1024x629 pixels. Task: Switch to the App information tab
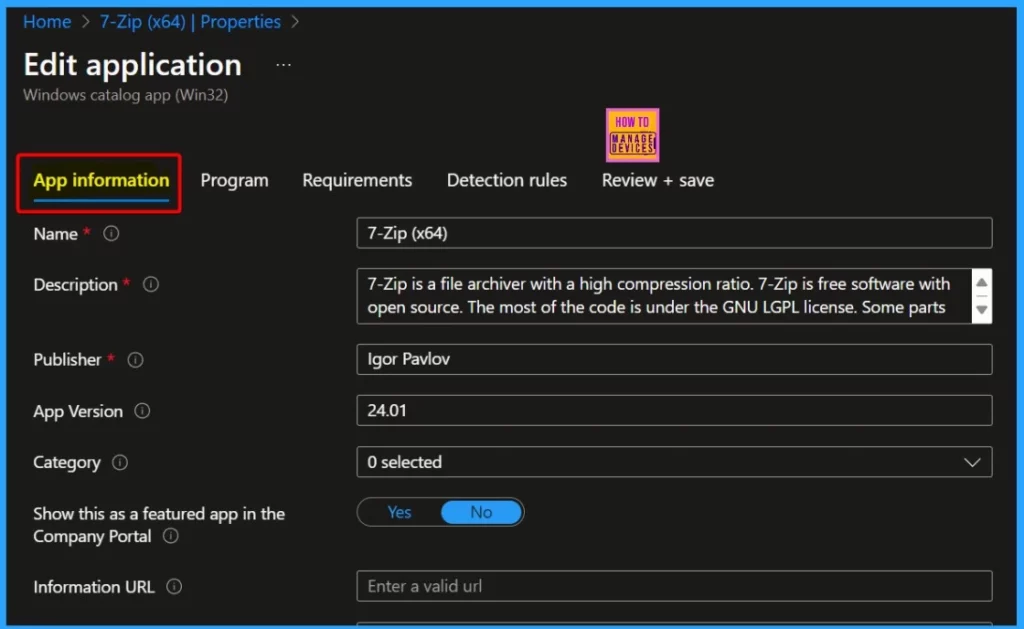click(101, 181)
